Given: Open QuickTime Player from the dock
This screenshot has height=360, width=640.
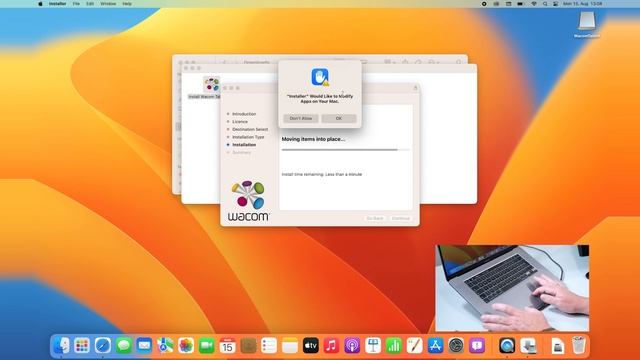Looking at the screenshot, I should 507,346.
